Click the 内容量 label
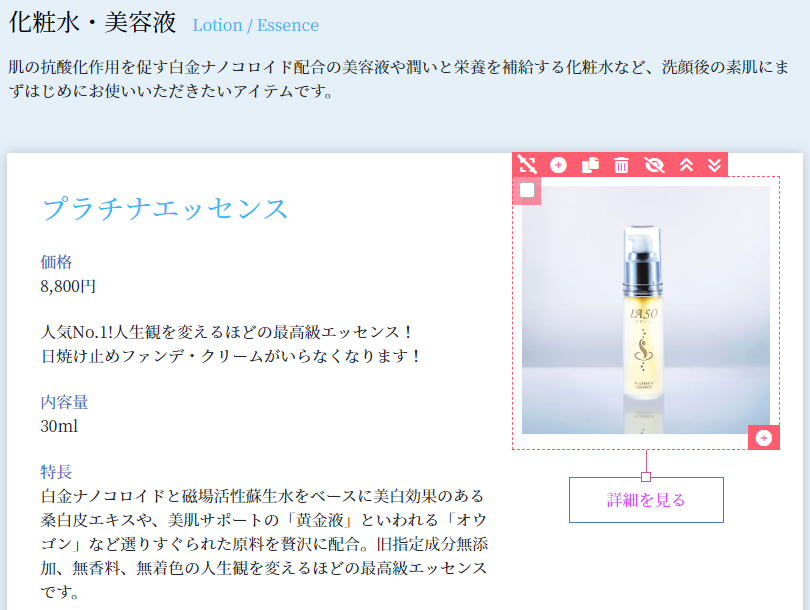This screenshot has width=810, height=610. pos(64,402)
